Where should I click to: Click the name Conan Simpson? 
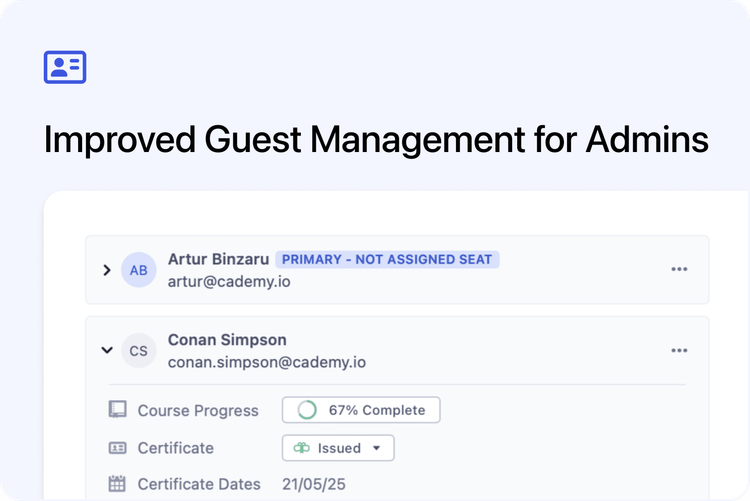click(x=227, y=340)
